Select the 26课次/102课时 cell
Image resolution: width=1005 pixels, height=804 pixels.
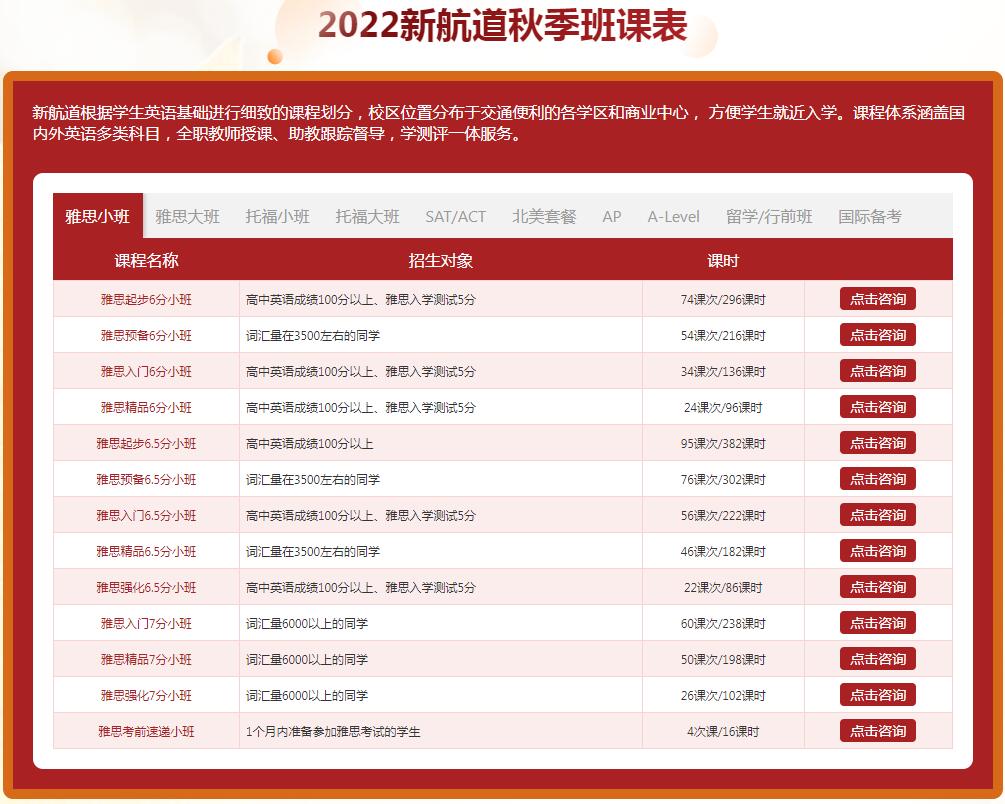pos(723,695)
